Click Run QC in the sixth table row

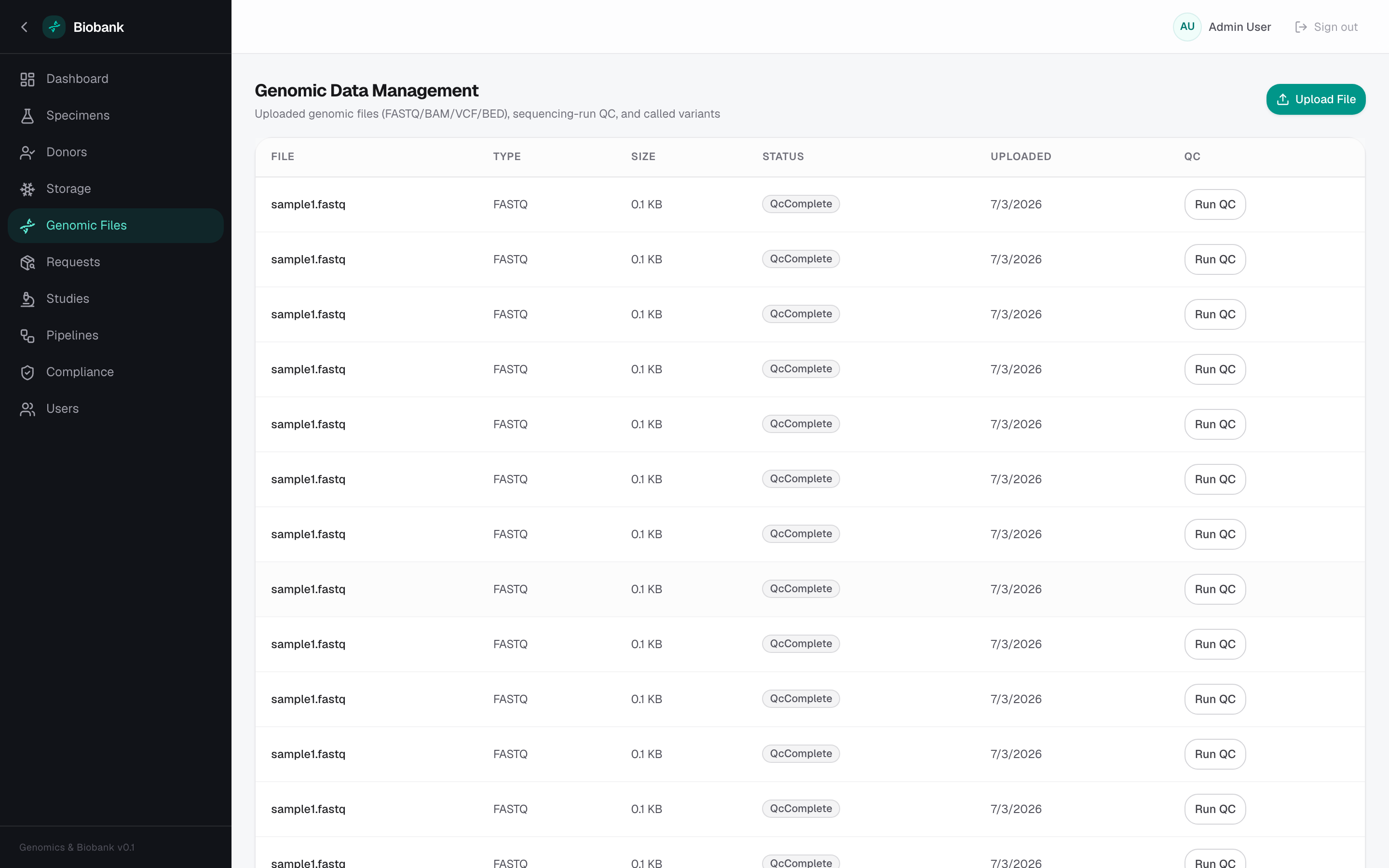point(1214,479)
